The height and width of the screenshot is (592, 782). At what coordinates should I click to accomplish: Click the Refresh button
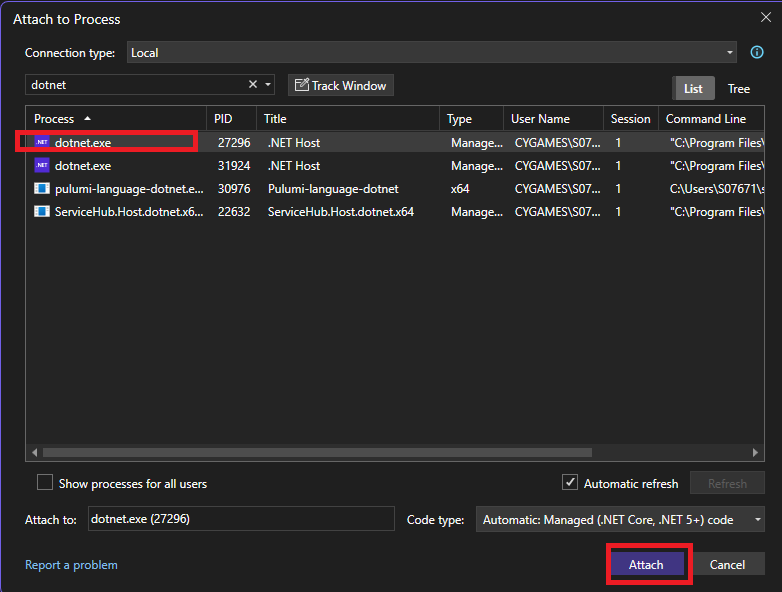pyautogui.click(x=727, y=483)
